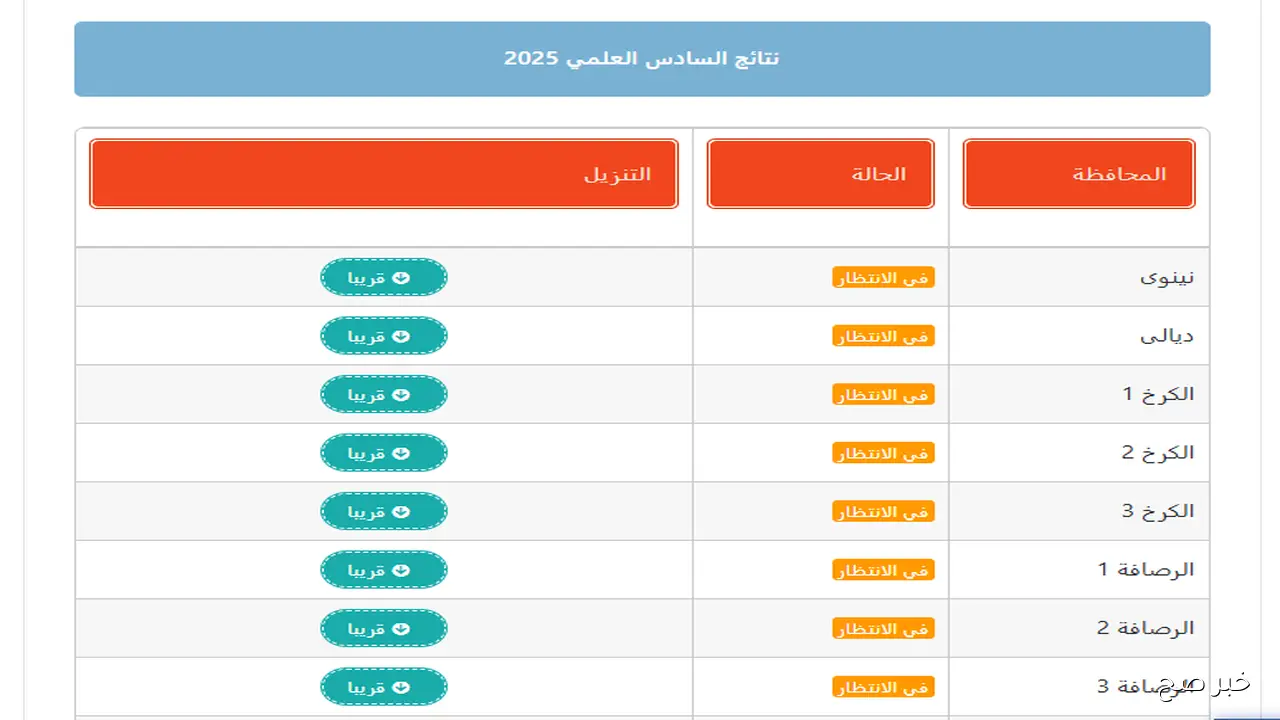Click the في الانتظار badge for نينوى
Image resolution: width=1280 pixels, height=720 pixels.
pyautogui.click(x=882, y=278)
